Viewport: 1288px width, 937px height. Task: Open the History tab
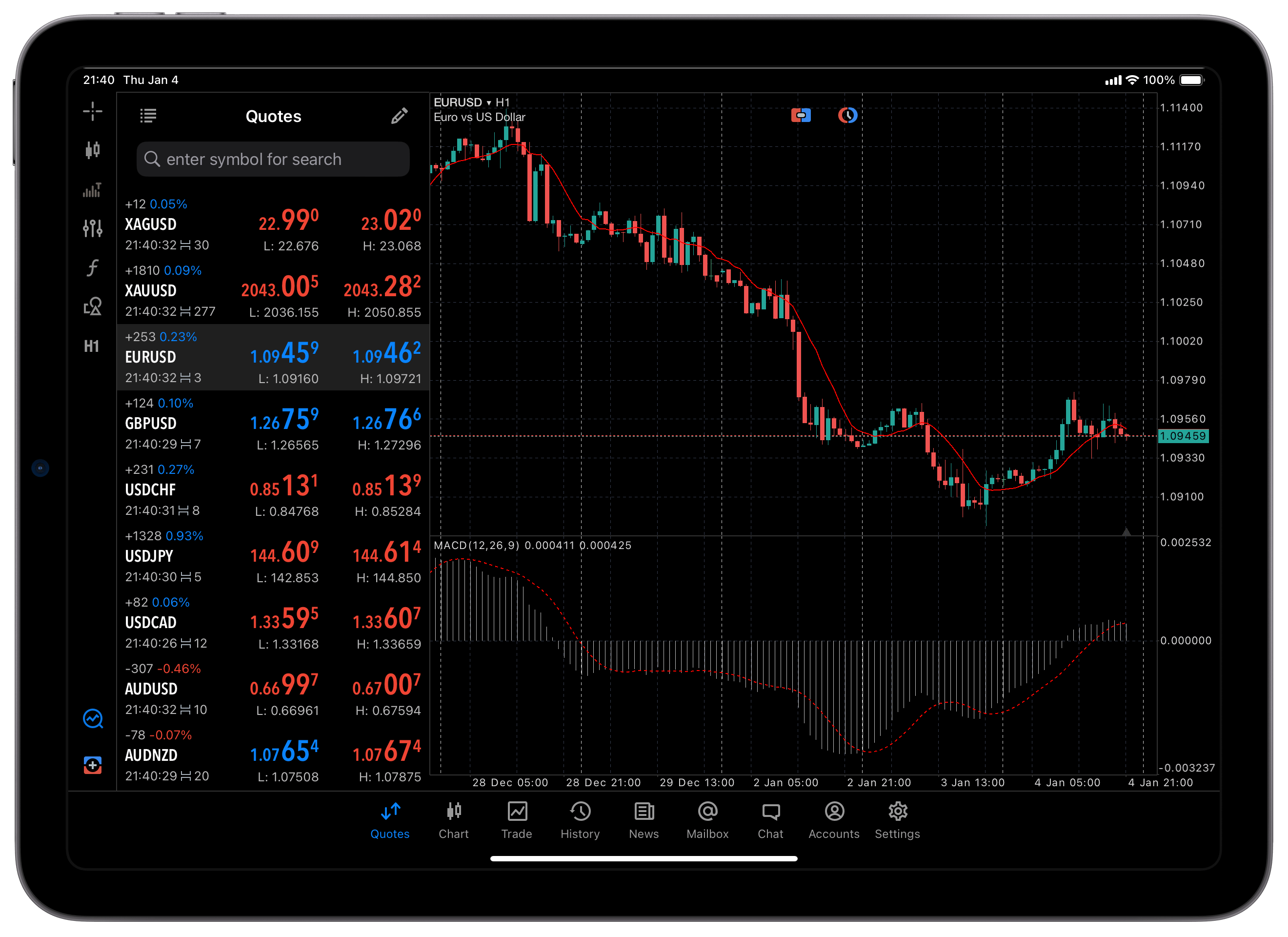click(x=581, y=820)
